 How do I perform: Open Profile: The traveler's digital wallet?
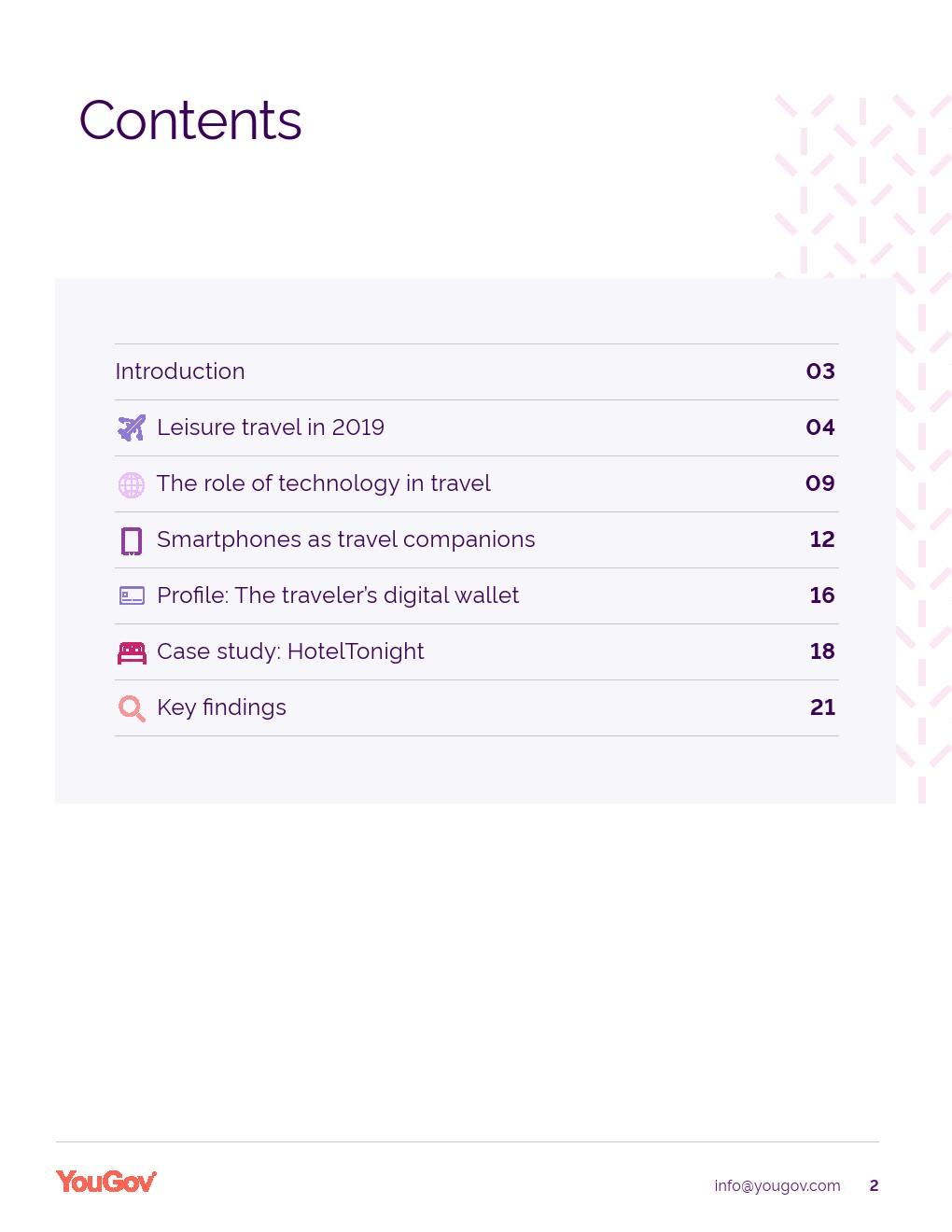pos(338,595)
